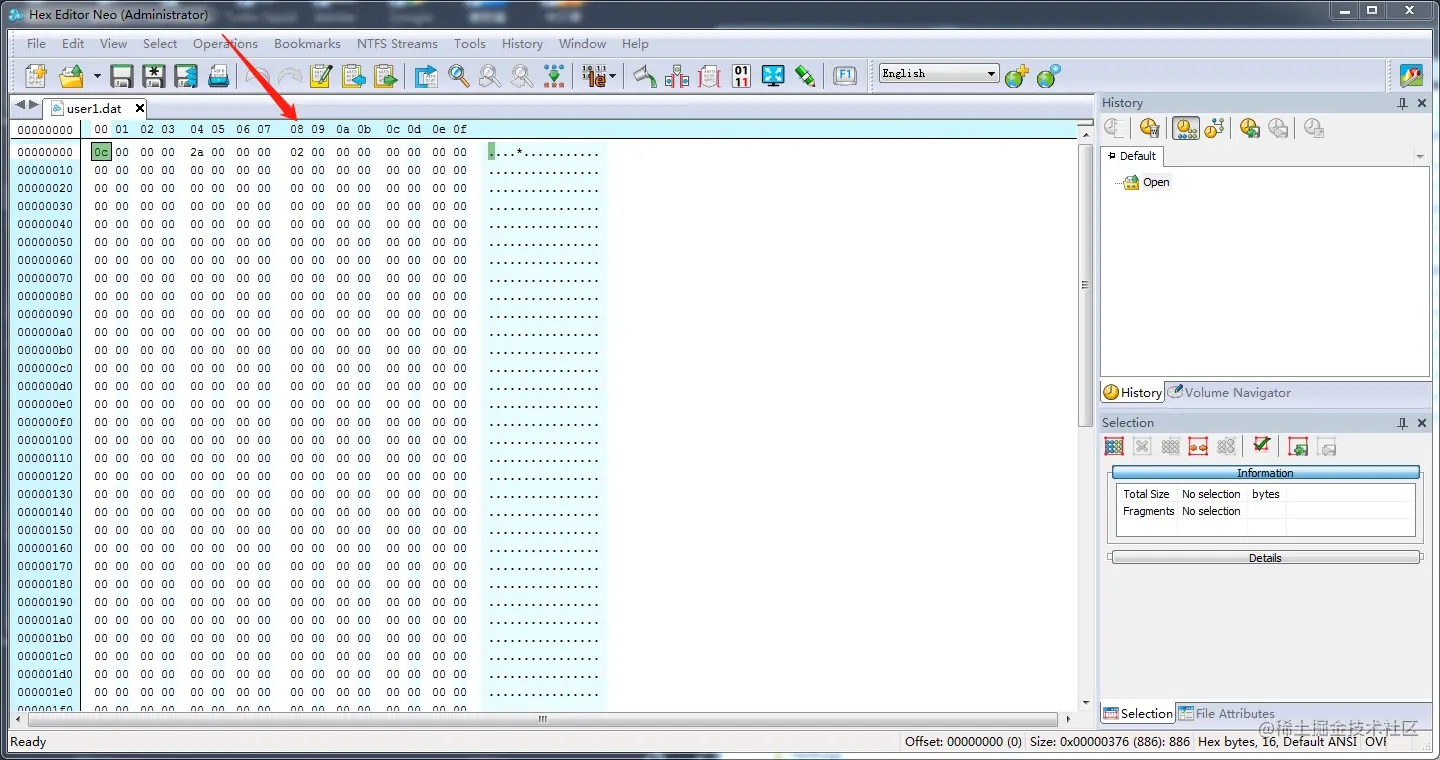Close the History panel
This screenshot has height=760, width=1440.
(1422, 103)
